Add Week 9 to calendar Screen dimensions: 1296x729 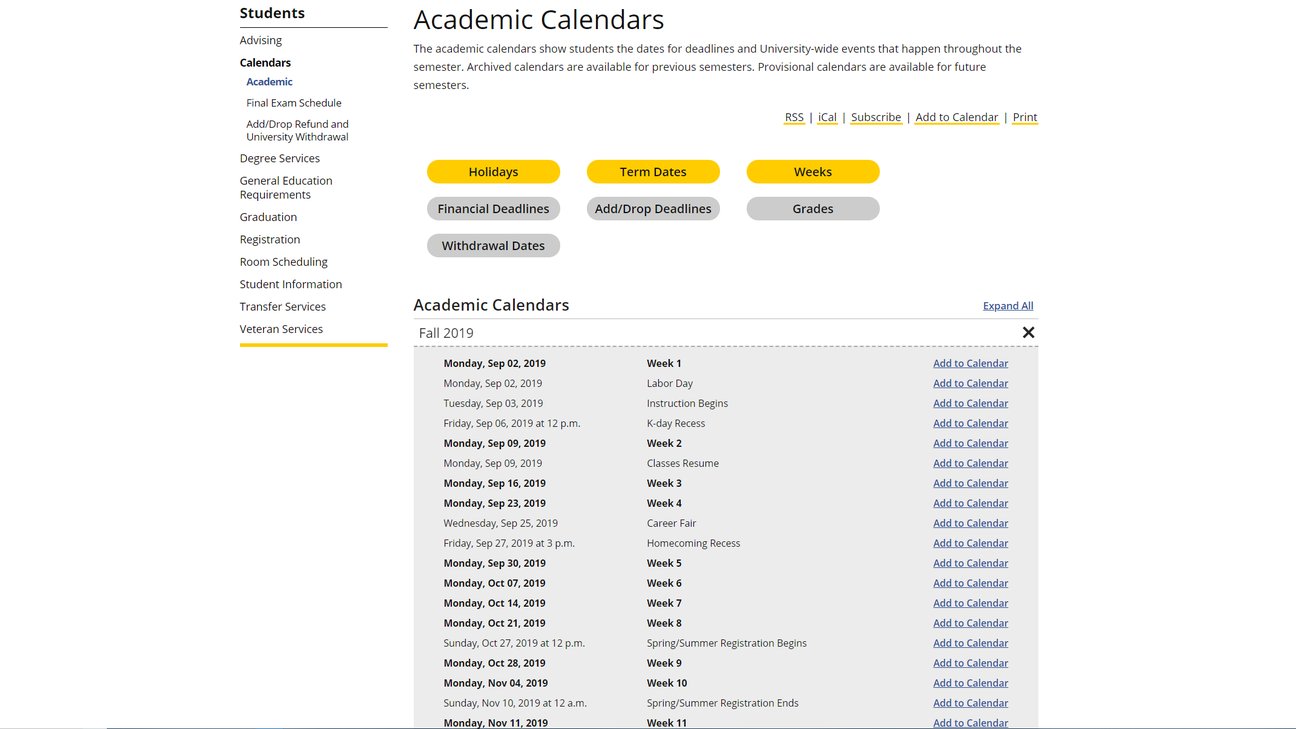pos(971,663)
